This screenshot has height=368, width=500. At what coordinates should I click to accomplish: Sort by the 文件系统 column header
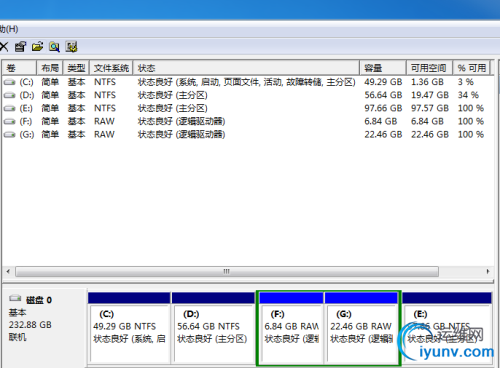click(111, 68)
